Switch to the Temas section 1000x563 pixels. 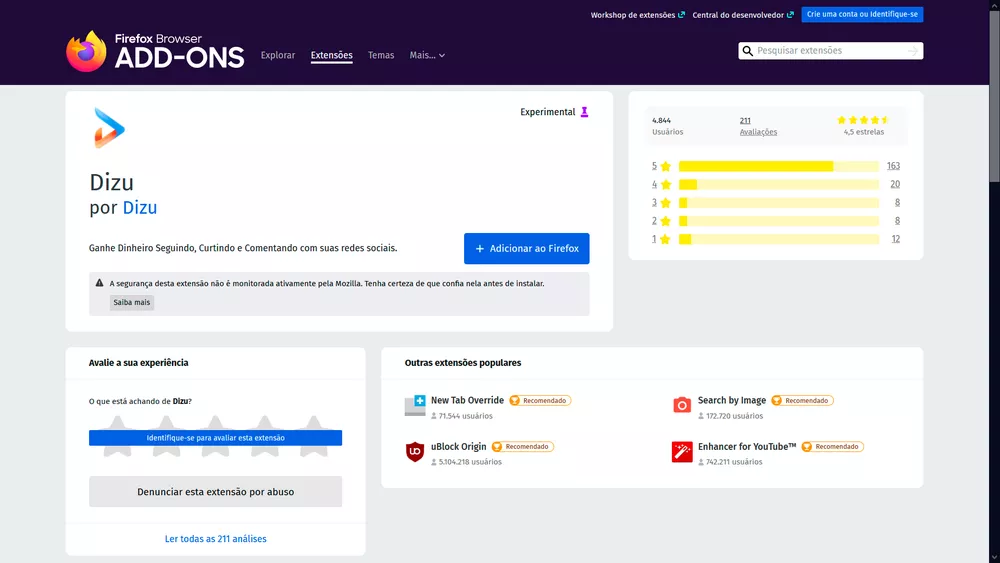point(381,56)
